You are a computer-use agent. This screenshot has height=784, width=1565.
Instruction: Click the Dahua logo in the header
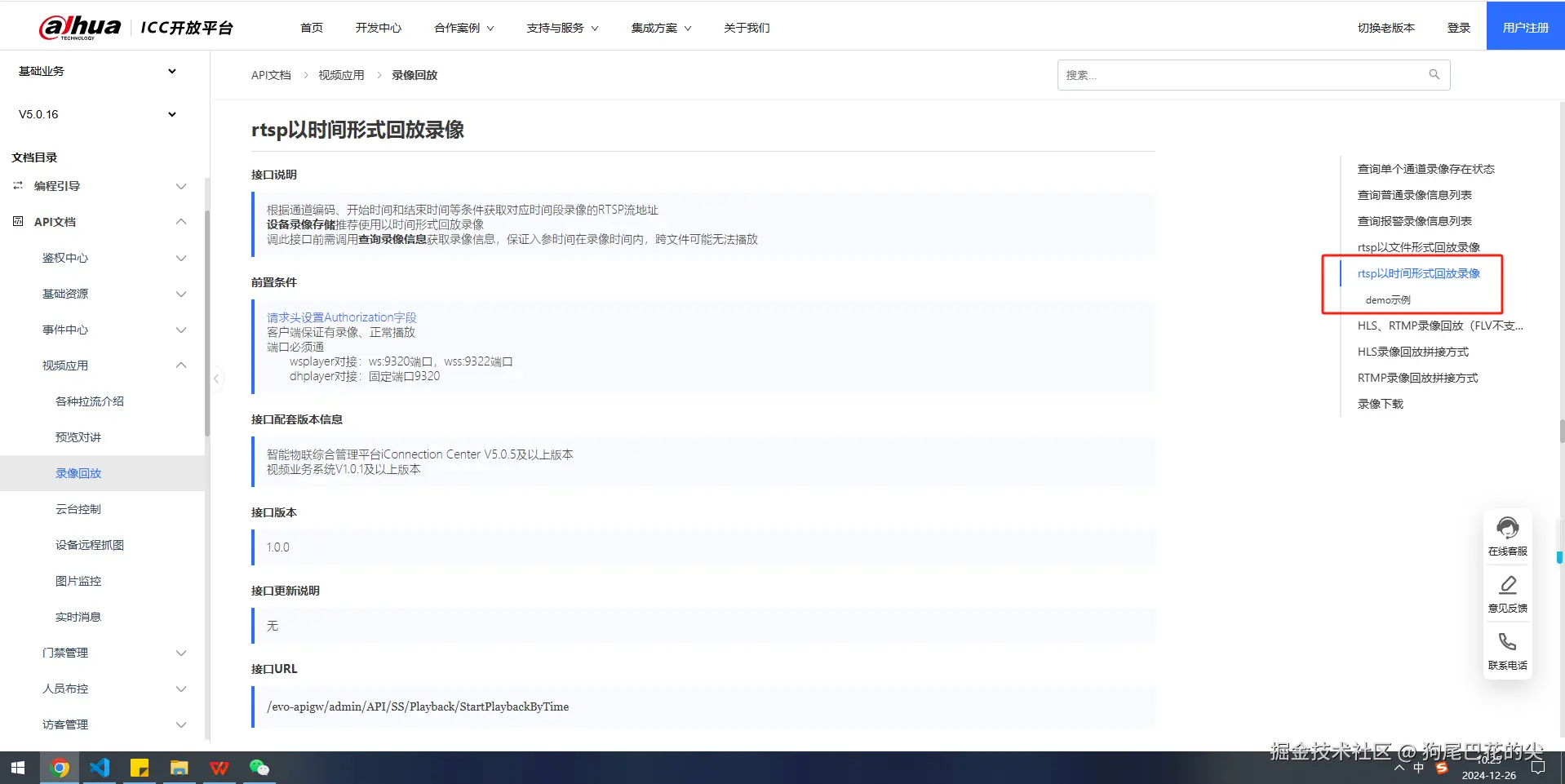[x=80, y=27]
